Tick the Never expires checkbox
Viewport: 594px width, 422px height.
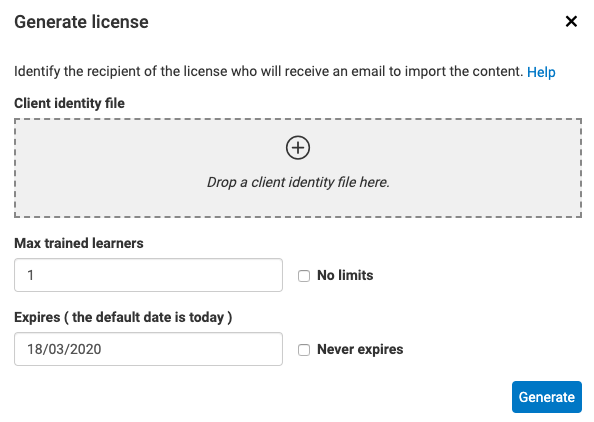304,350
